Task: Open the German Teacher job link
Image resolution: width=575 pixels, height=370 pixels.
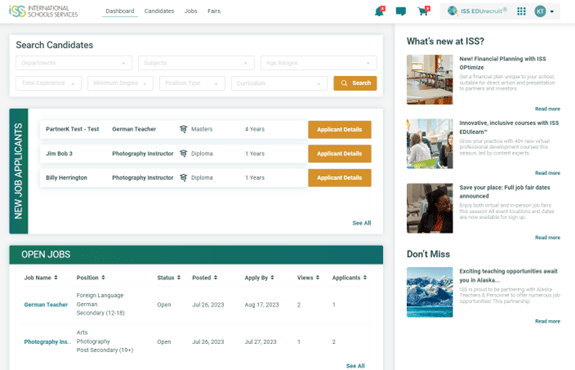Action: [46, 305]
